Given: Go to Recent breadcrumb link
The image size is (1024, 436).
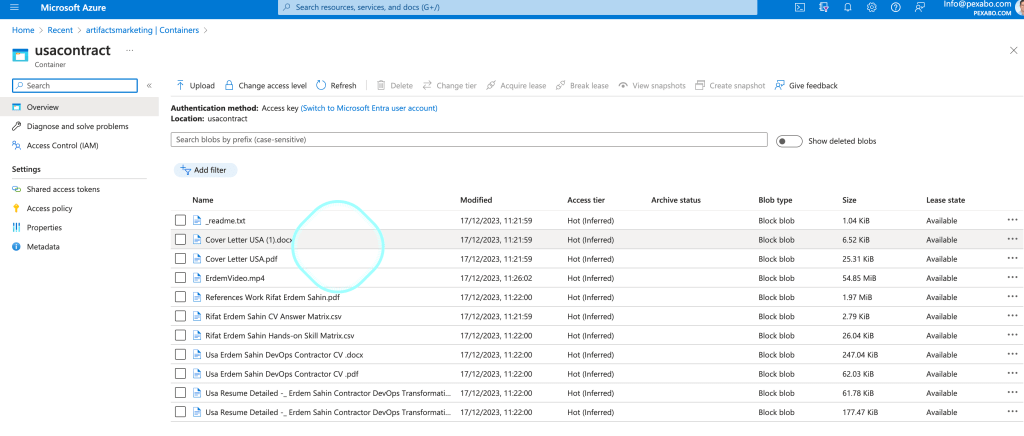Looking at the screenshot, I should pyautogui.click(x=60, y=30).
